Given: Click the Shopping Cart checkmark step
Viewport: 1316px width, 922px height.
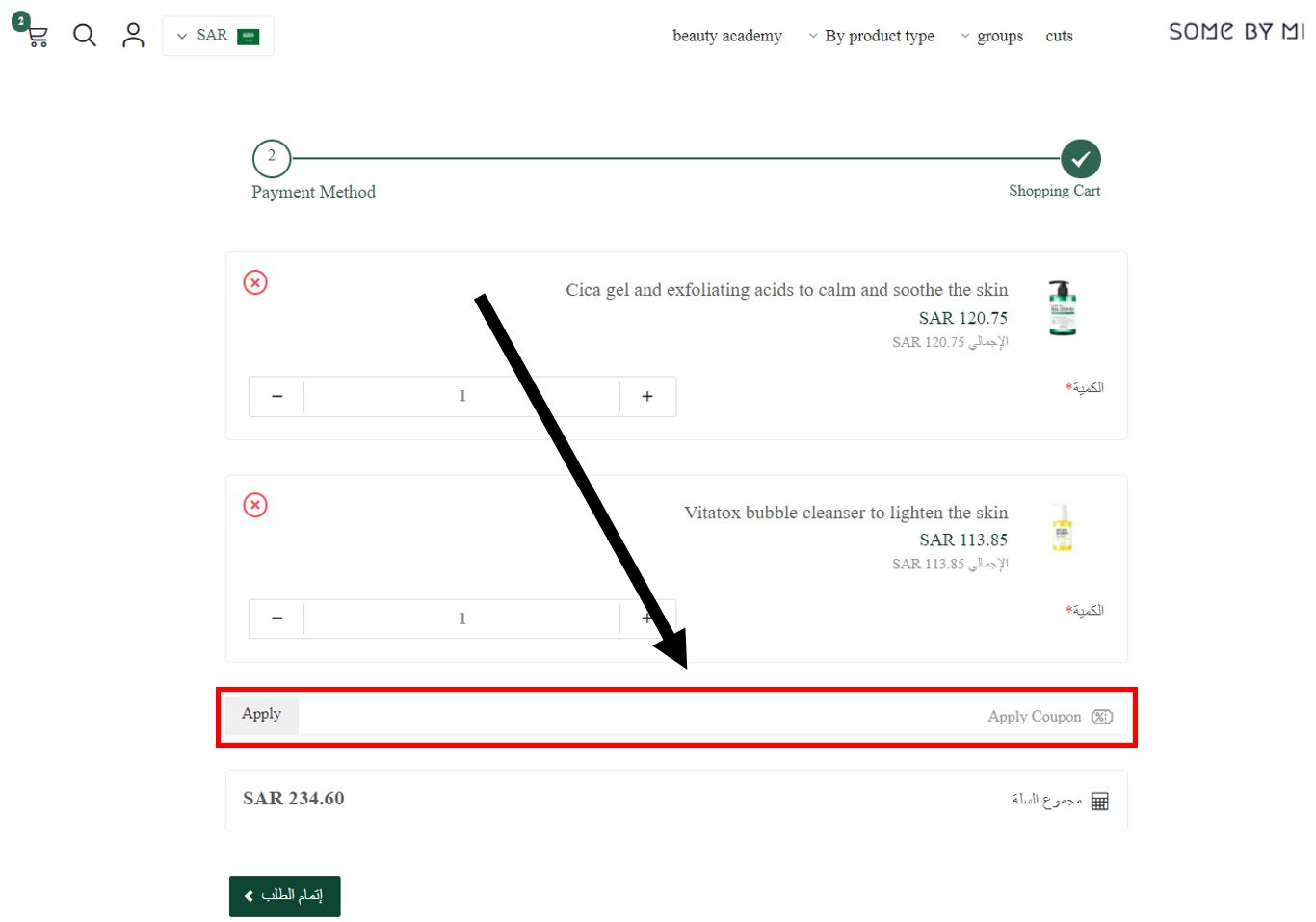Looking at the screenshot, I should [x=1081, y=159].
